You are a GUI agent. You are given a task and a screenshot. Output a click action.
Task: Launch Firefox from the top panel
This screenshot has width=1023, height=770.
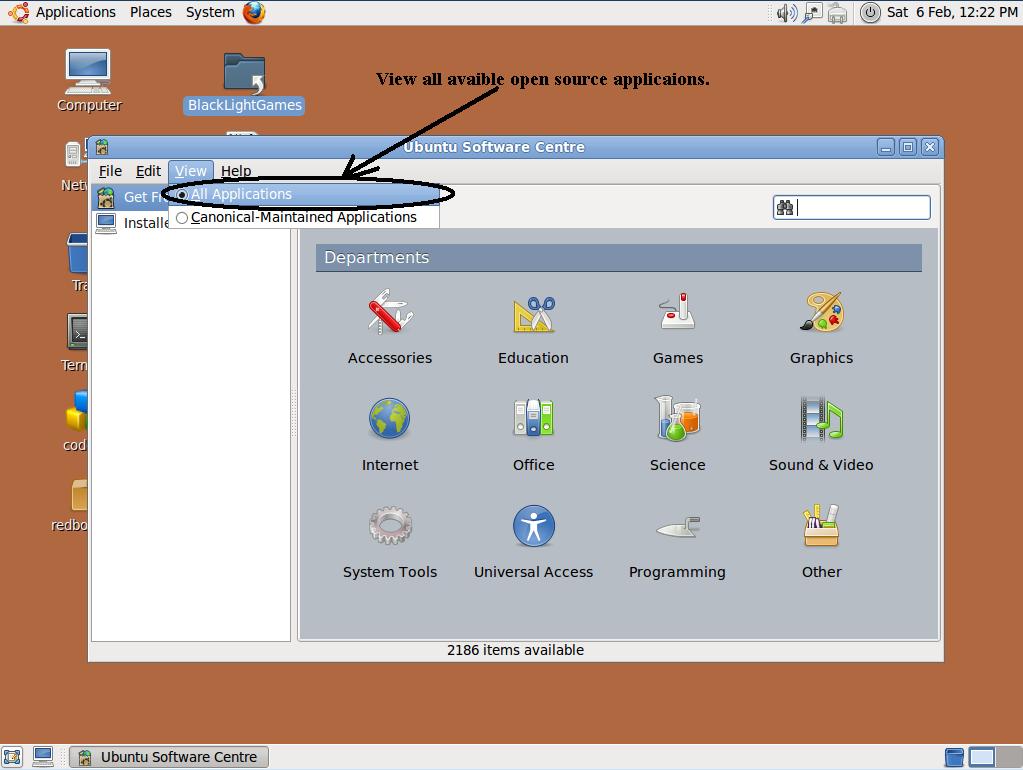point(254,12)
